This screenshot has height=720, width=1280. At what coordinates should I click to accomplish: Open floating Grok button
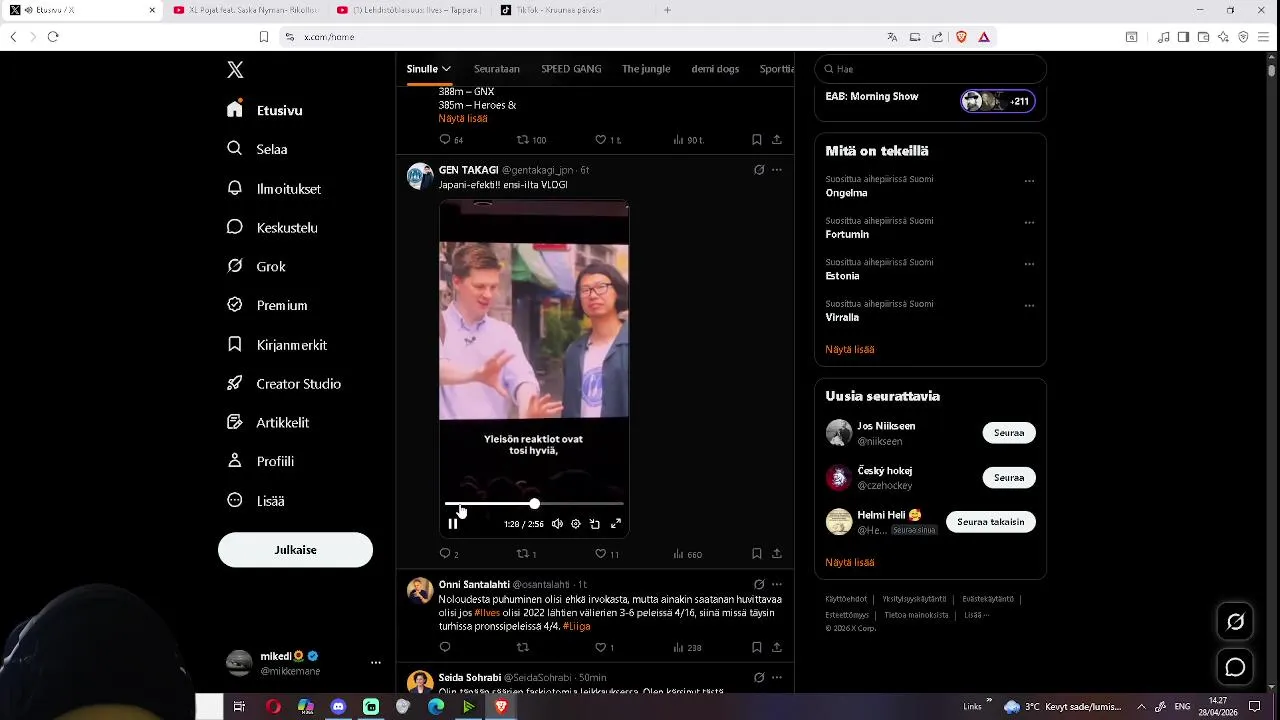point(1236,622)
